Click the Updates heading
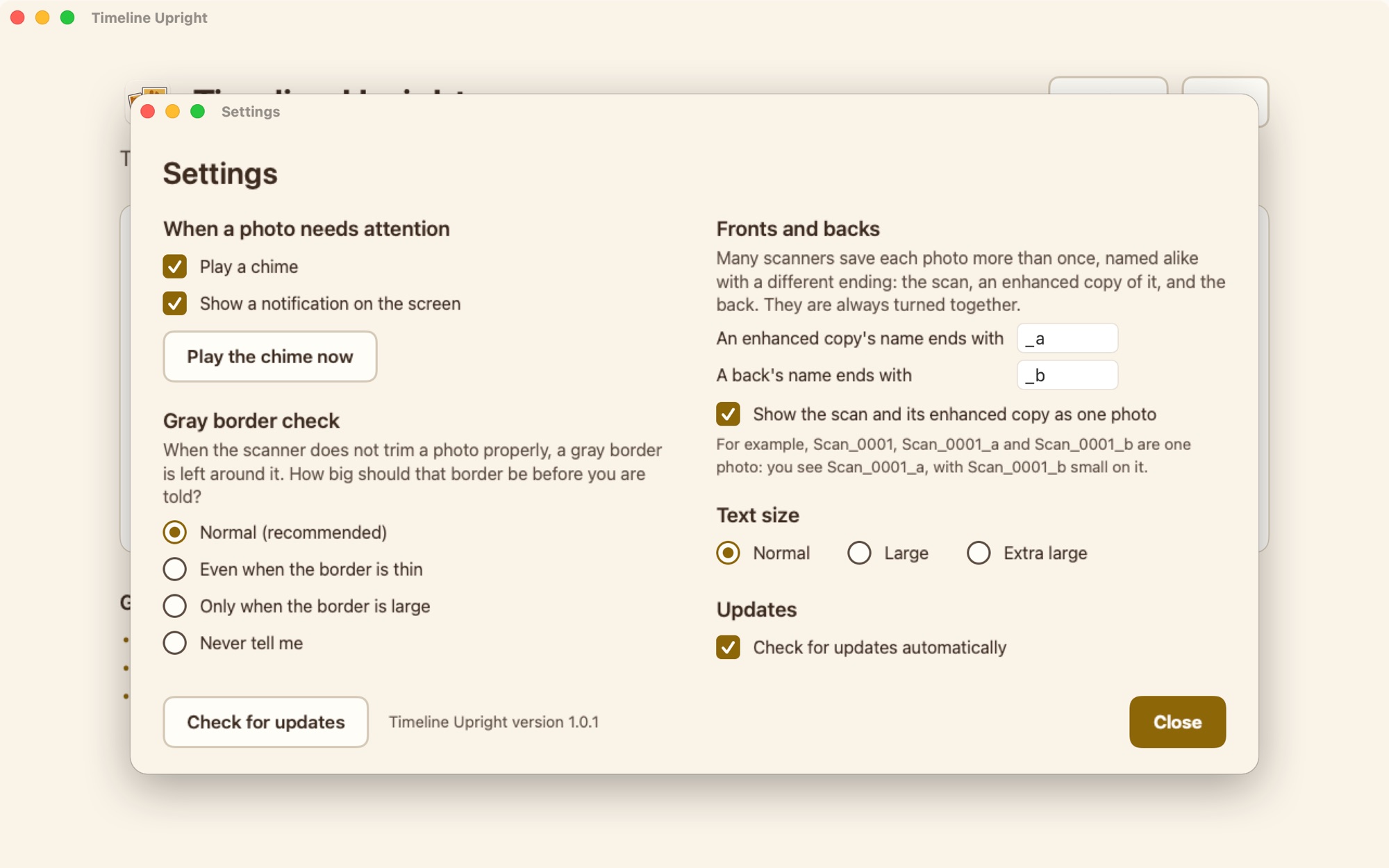The height and width of the screenshot is (868, 1389). point(756,610)
